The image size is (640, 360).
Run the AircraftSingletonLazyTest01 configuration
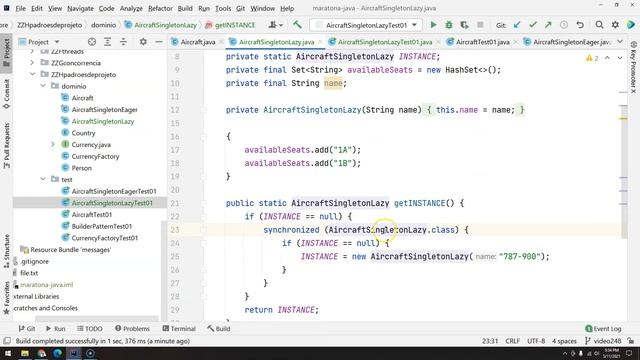(x=433, y=25)
